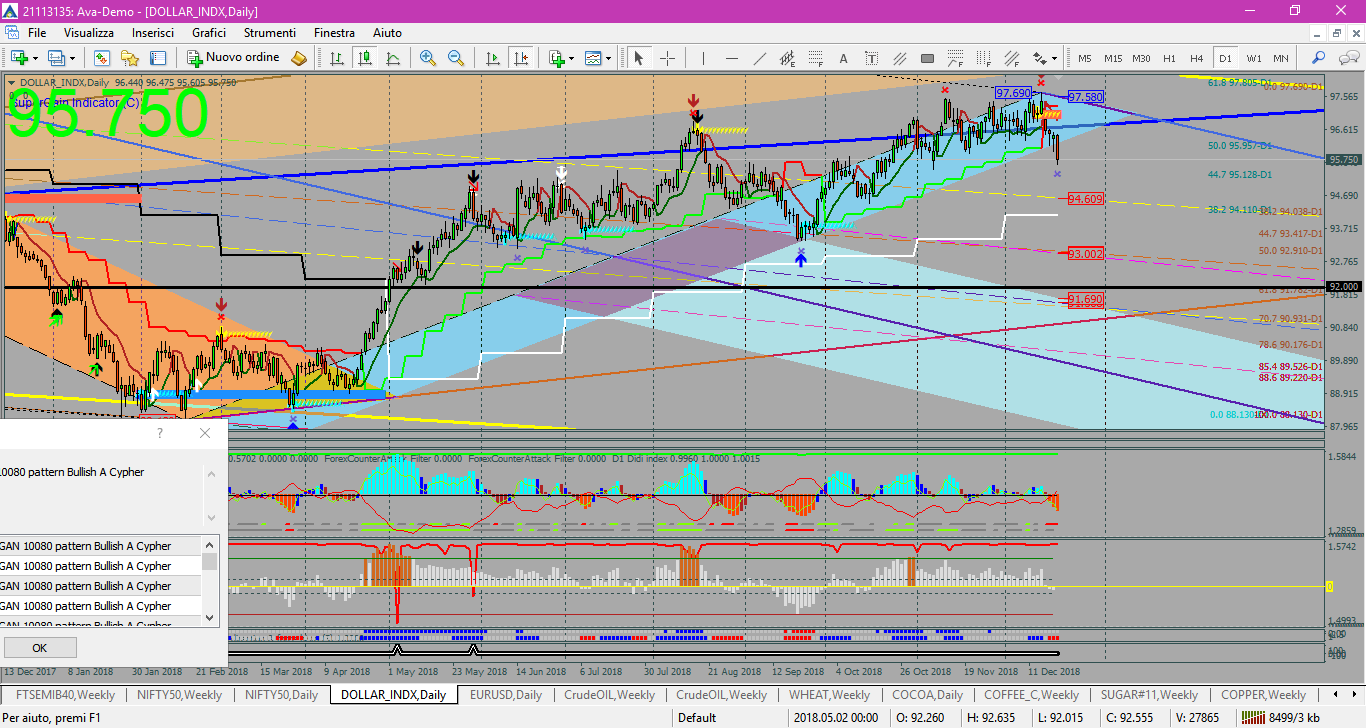Select the Vertical Line drawing tool
The height and width of the screenshot is (728, 1366).
click(703, 58)
